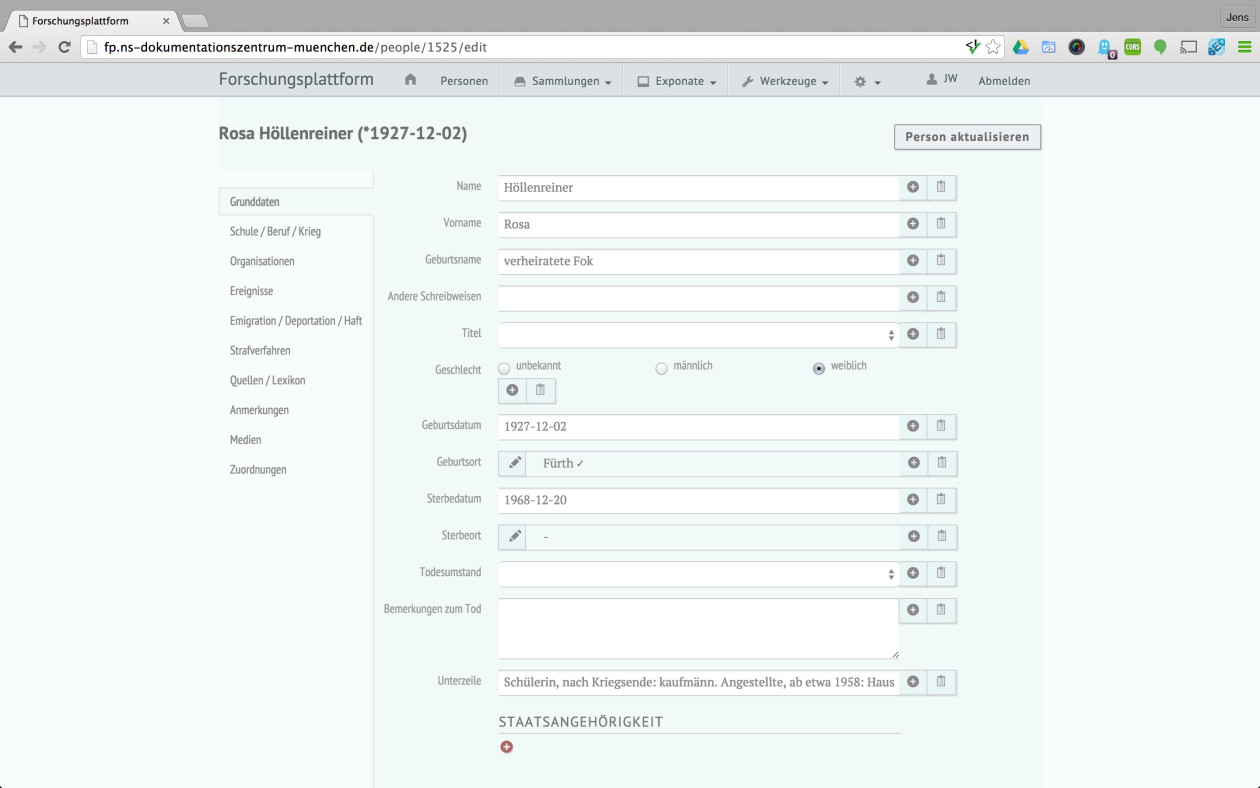Click the Sterbedatum input field
Image resolution: width=1260 pixels, height=788 pixels.
click(699, 500)
